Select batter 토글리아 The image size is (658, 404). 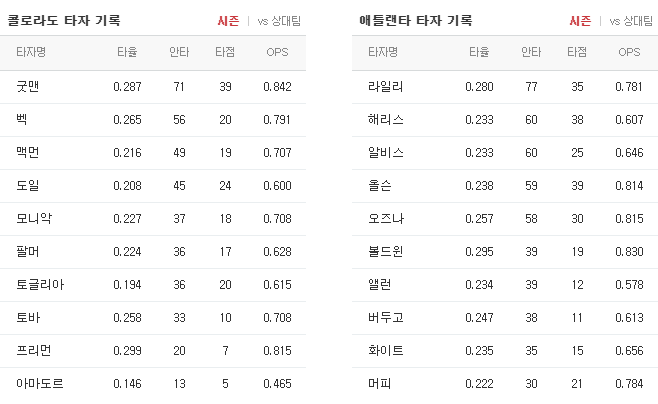[40, 285]
